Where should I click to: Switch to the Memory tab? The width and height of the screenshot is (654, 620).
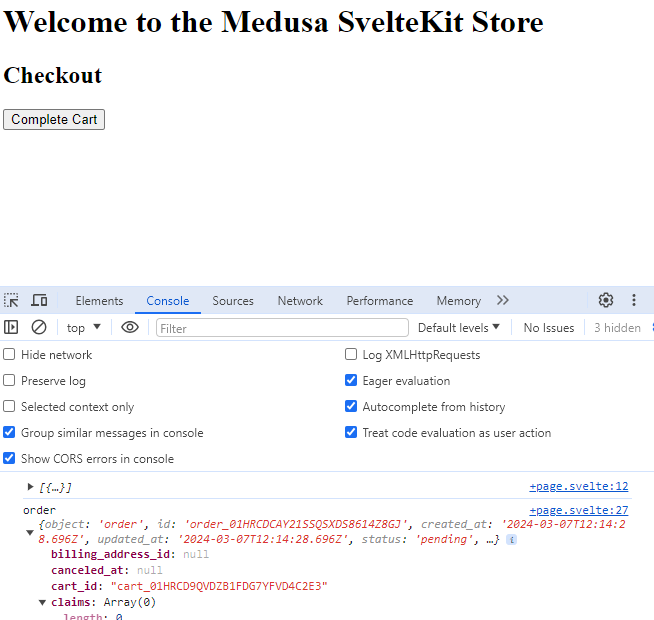click(459, 301)
